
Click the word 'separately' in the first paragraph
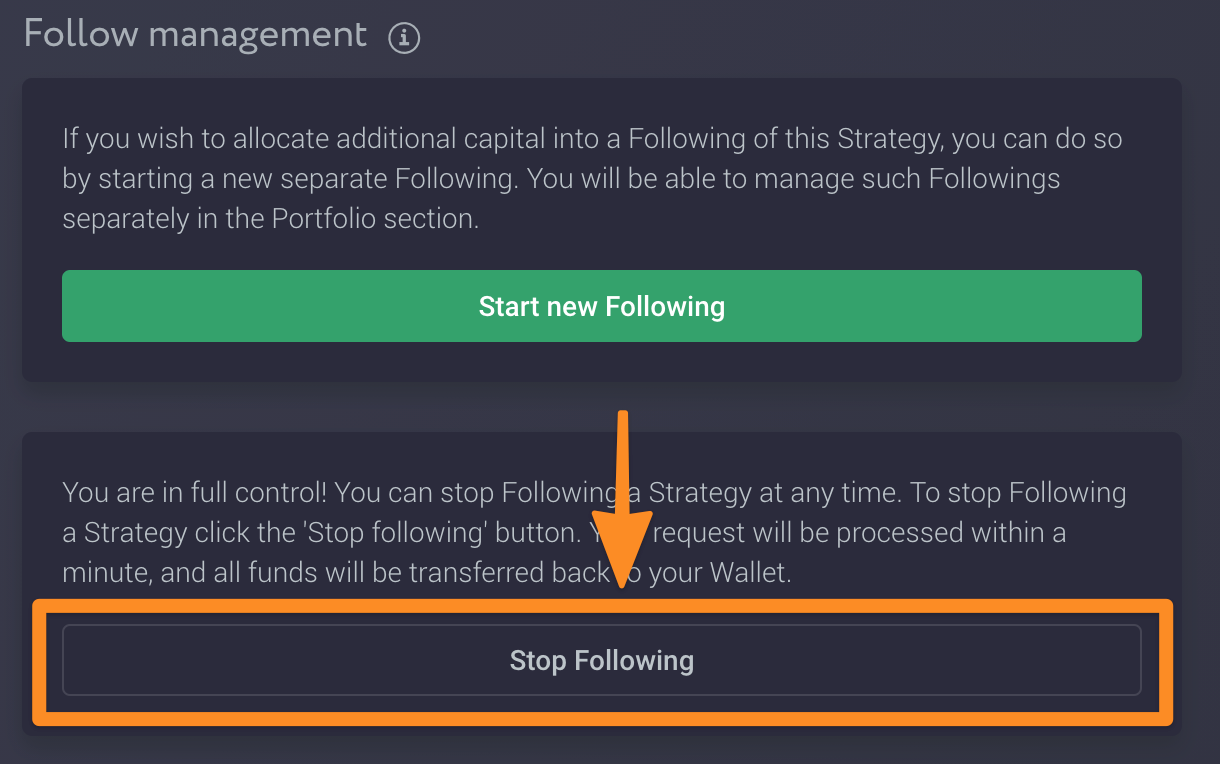click(x=130, y=219)
